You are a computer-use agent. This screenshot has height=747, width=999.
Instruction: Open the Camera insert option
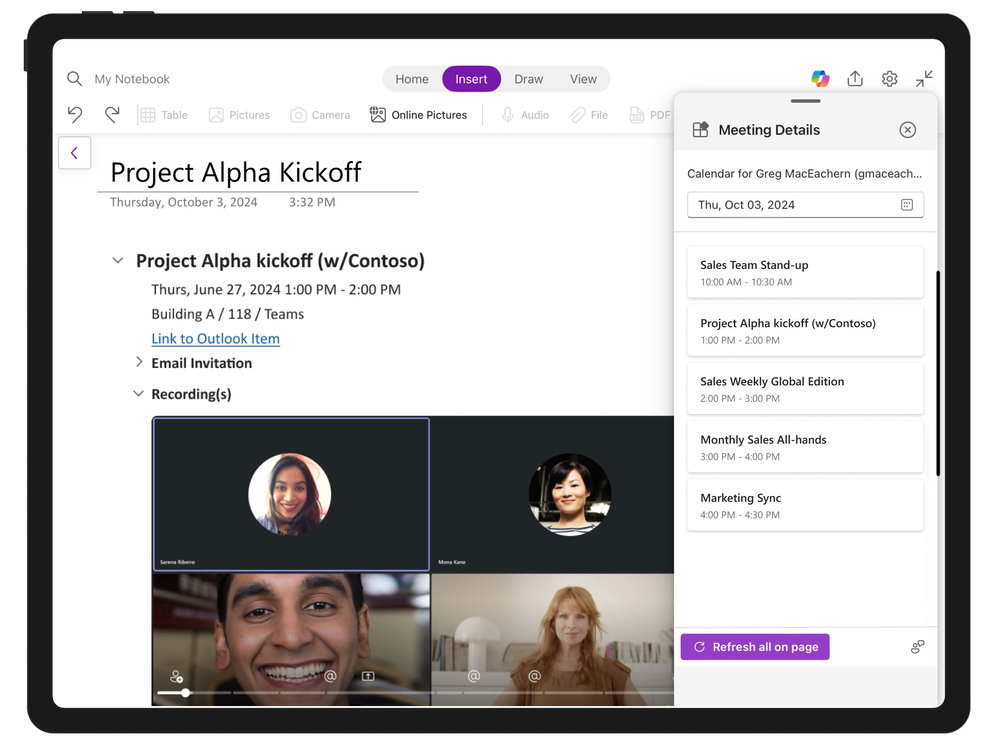[320, 115]
